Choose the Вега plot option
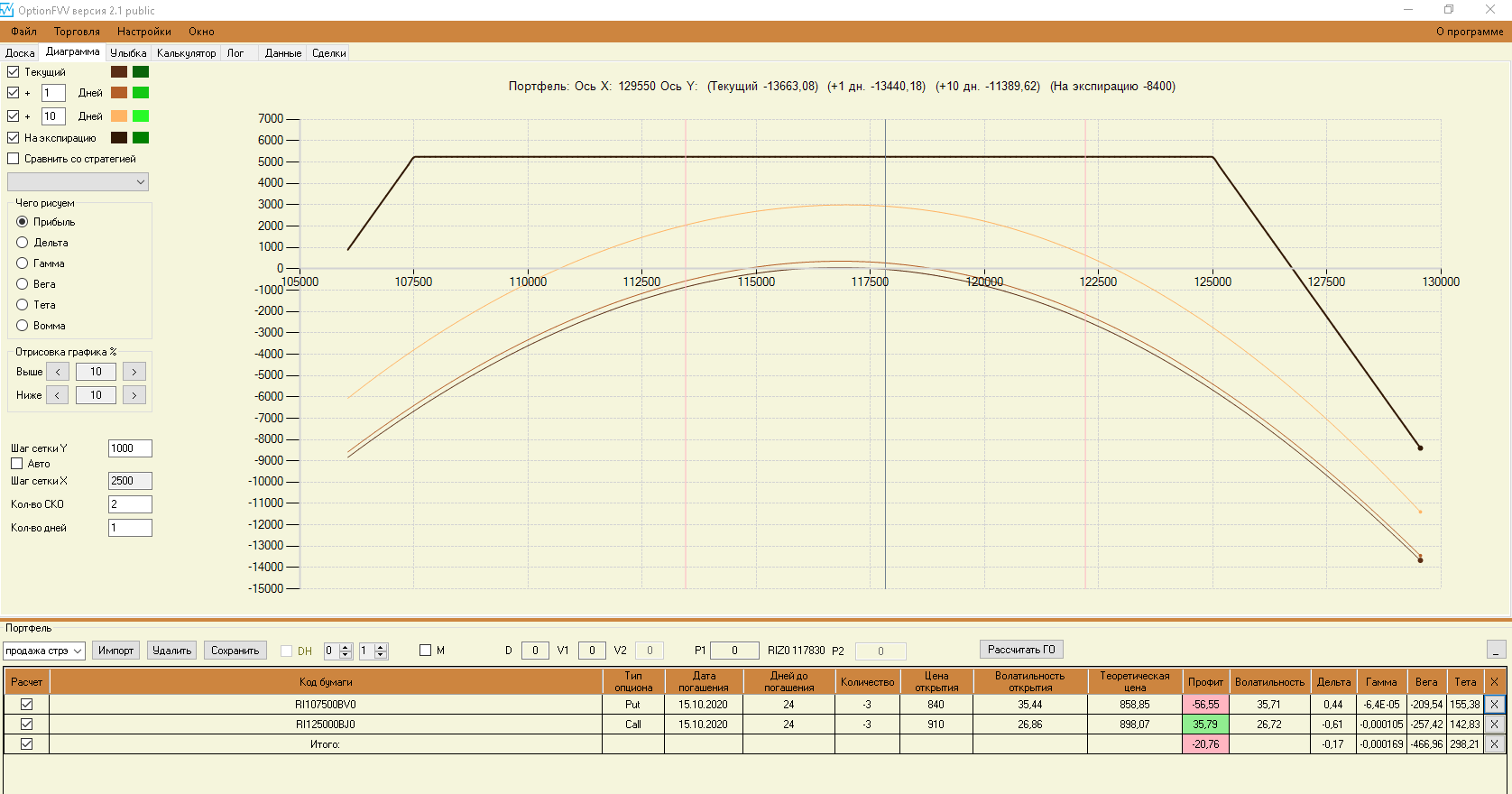 23,284
